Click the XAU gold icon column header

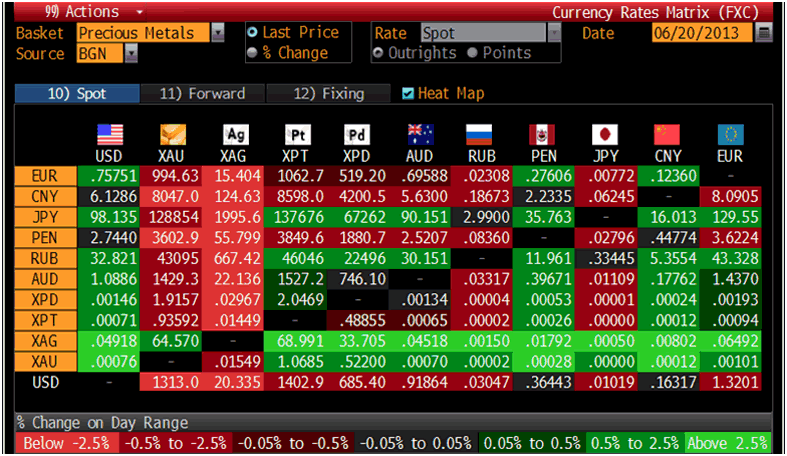pos(172,135)
